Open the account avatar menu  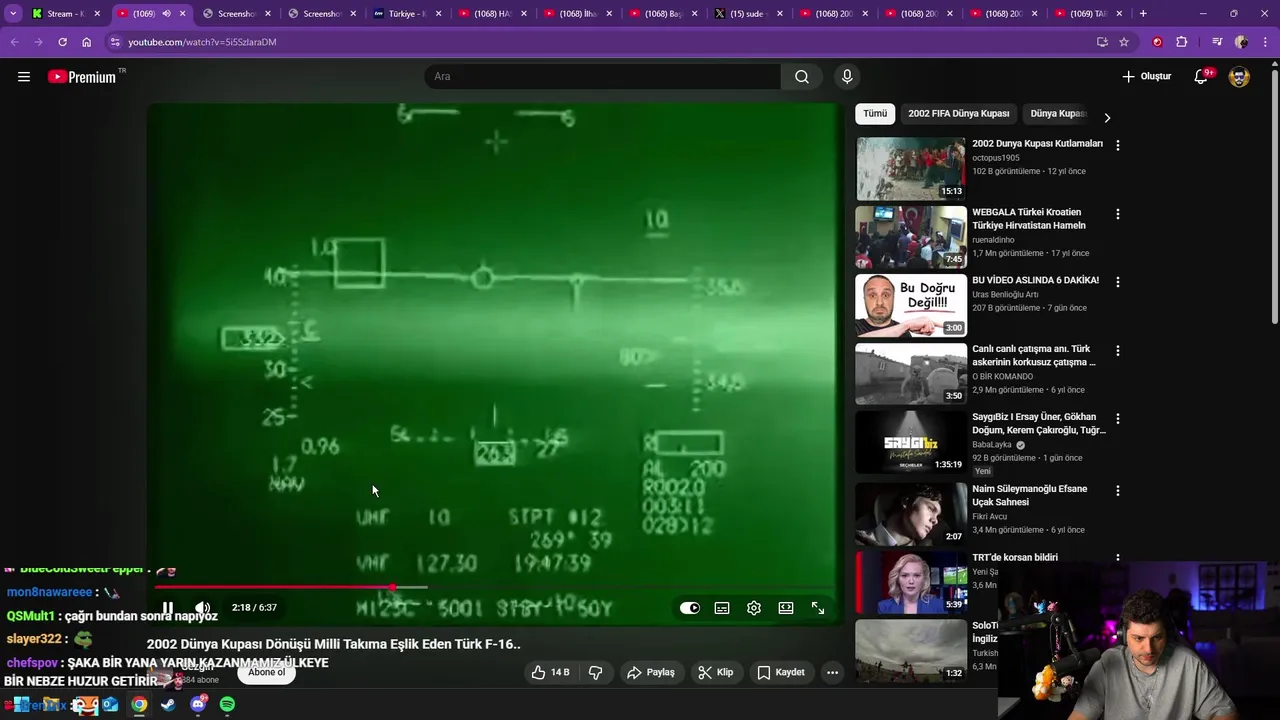coord(1239,77)
